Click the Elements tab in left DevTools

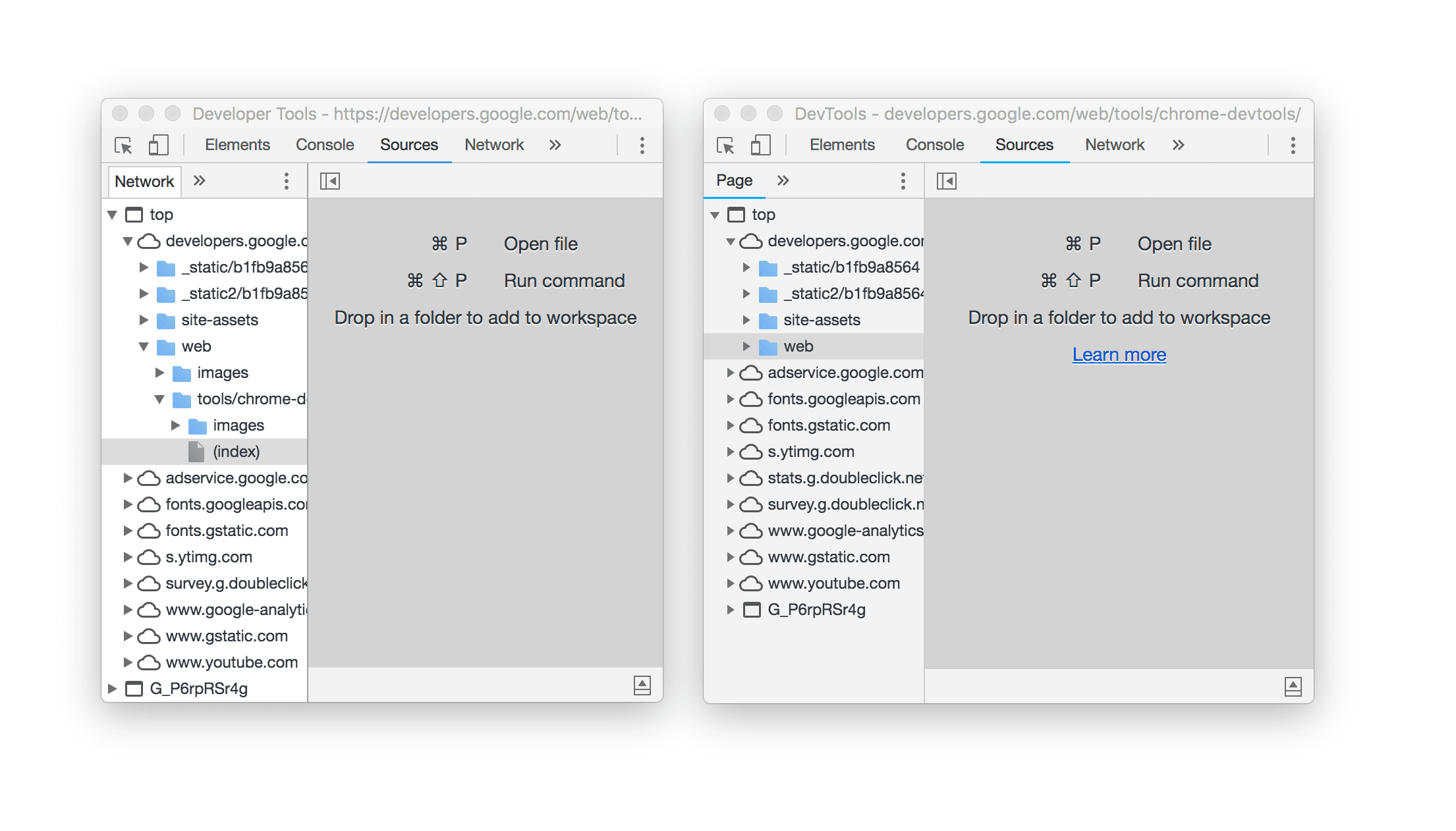pos(239,145)
